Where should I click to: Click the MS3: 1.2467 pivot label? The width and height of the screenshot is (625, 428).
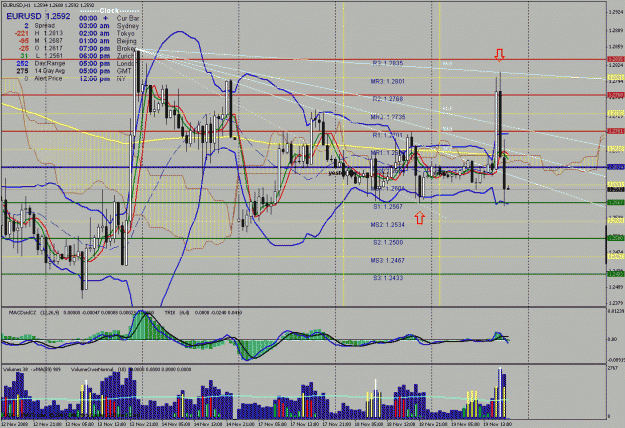387,260
